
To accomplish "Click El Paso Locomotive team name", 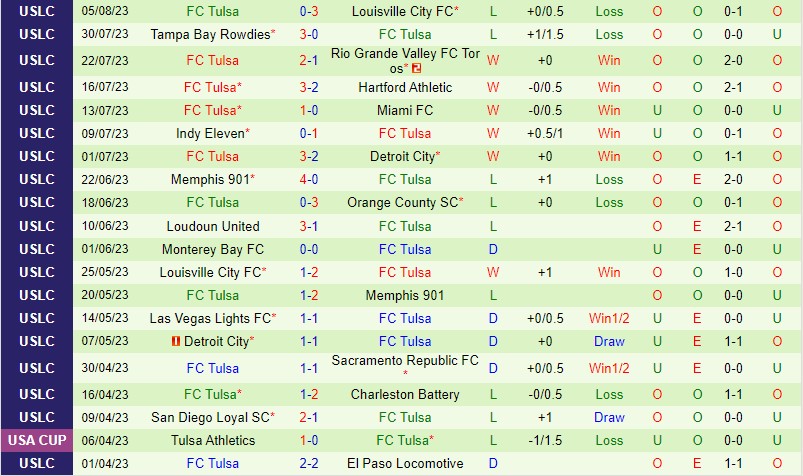I will [x=405, y=464].
